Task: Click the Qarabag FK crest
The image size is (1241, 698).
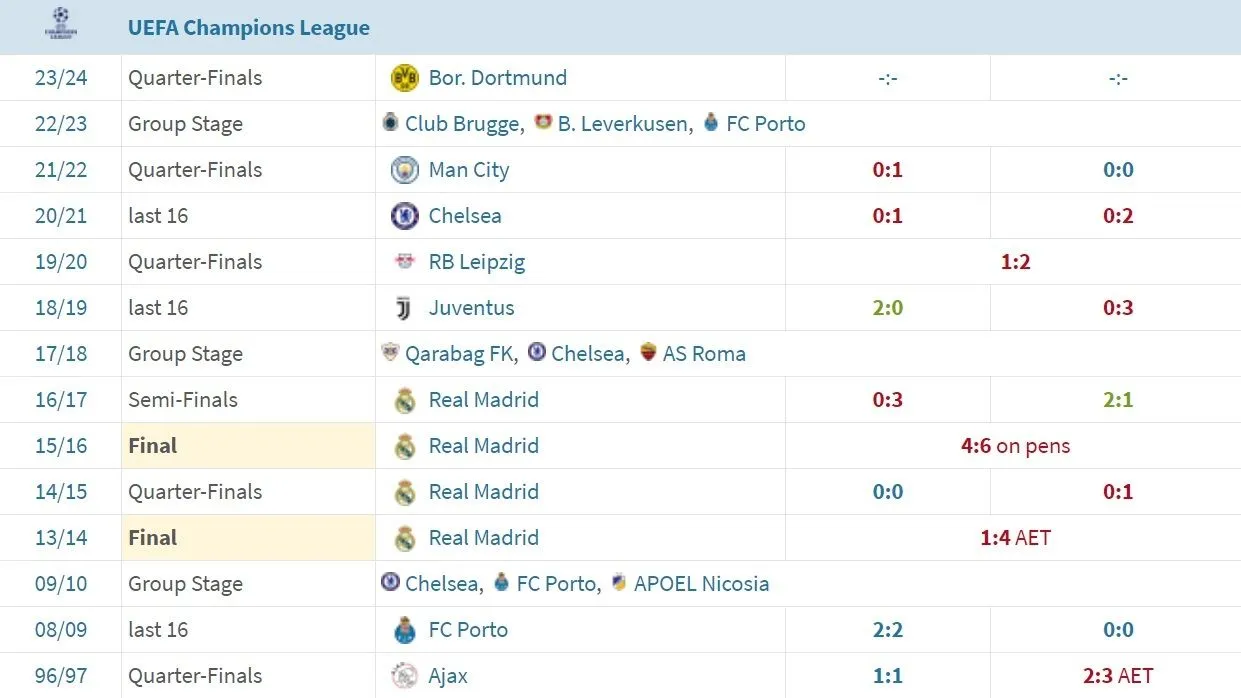Action: pos(390,353)
